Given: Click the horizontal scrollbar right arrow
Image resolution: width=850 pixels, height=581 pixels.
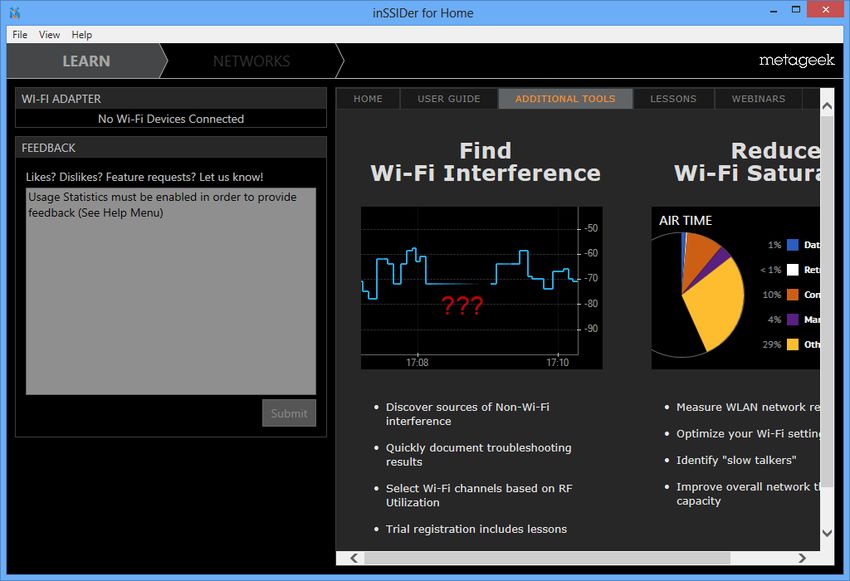Looking at the screenshot, I should tap(802, 558).
